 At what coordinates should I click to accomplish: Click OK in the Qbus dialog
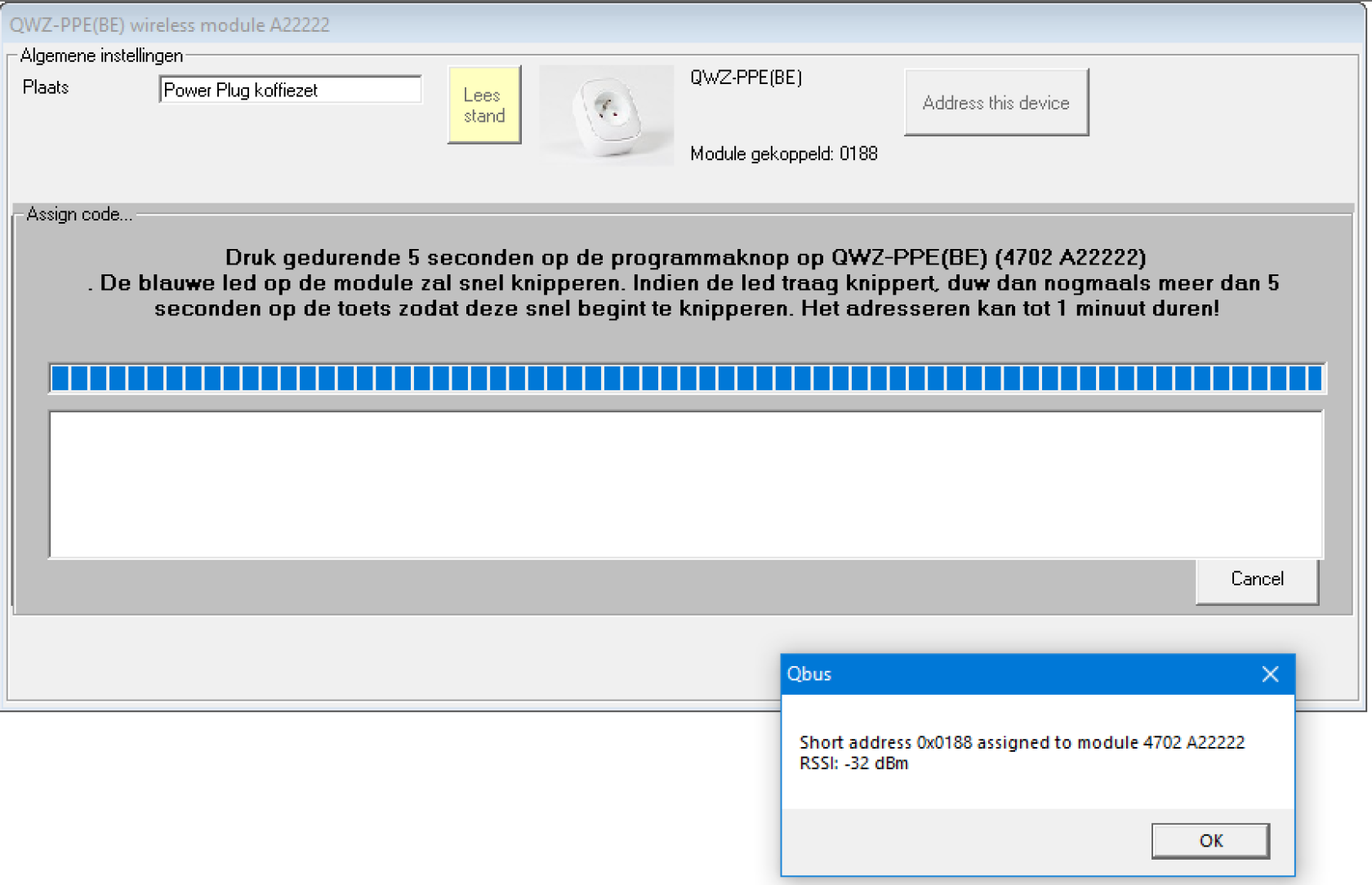pyautogui.click(x=1210, y=840)
